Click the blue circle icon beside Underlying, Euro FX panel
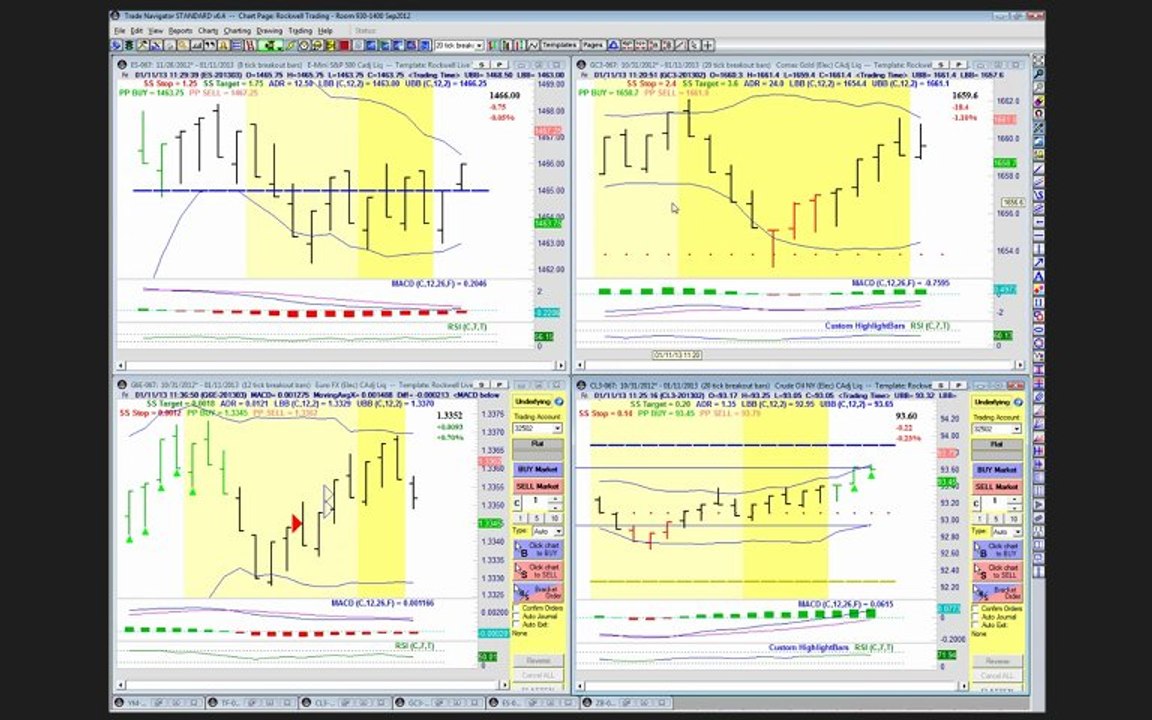This screenshot has height=720, width=1152. pyautogui.click(x=559, y=402)
